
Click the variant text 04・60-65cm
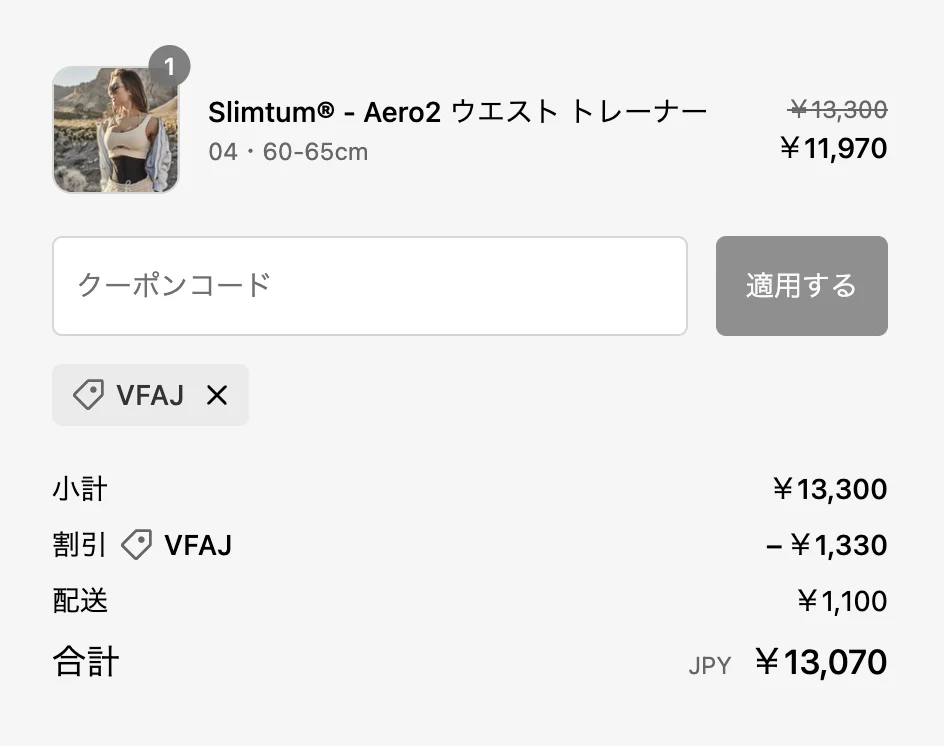click(x=286, y=152)
